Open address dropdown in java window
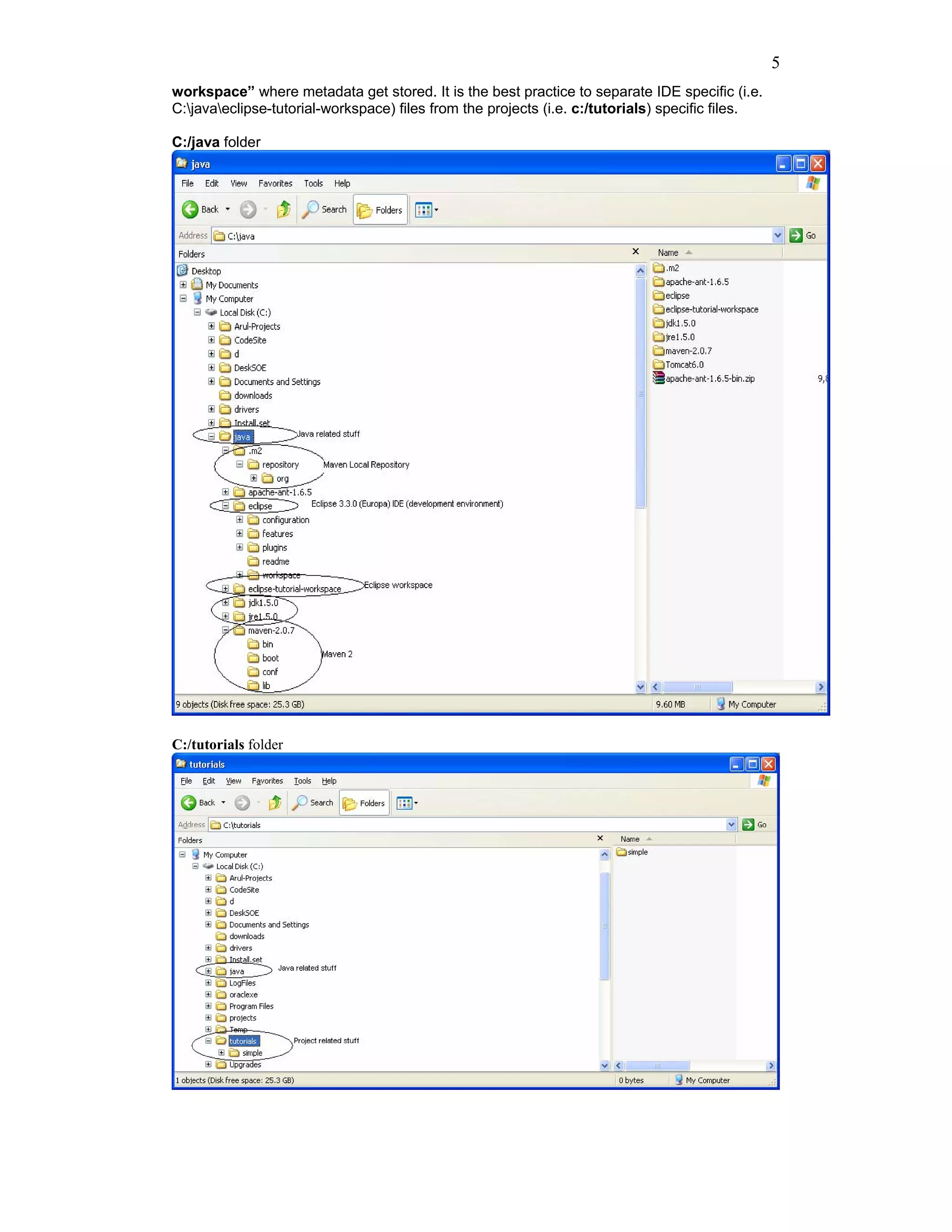Image resolution: width=952 pixels, height=1232 pixels. 778,236
